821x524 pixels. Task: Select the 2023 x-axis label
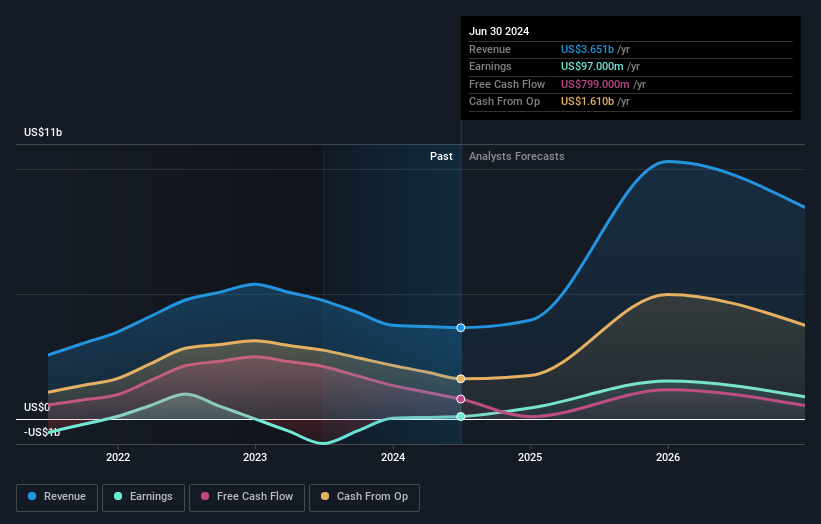click(x=255, y=457)
